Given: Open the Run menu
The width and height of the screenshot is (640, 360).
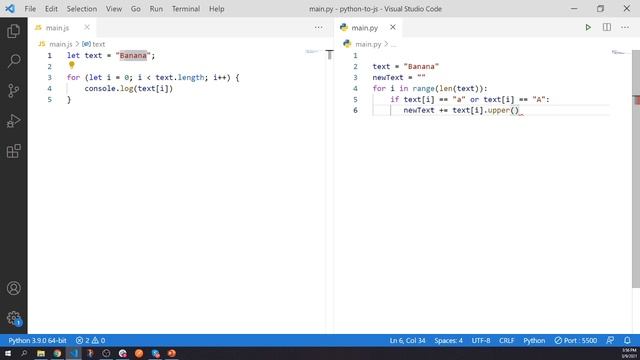Looking at the screenshot, I should [x=156, y=9].
